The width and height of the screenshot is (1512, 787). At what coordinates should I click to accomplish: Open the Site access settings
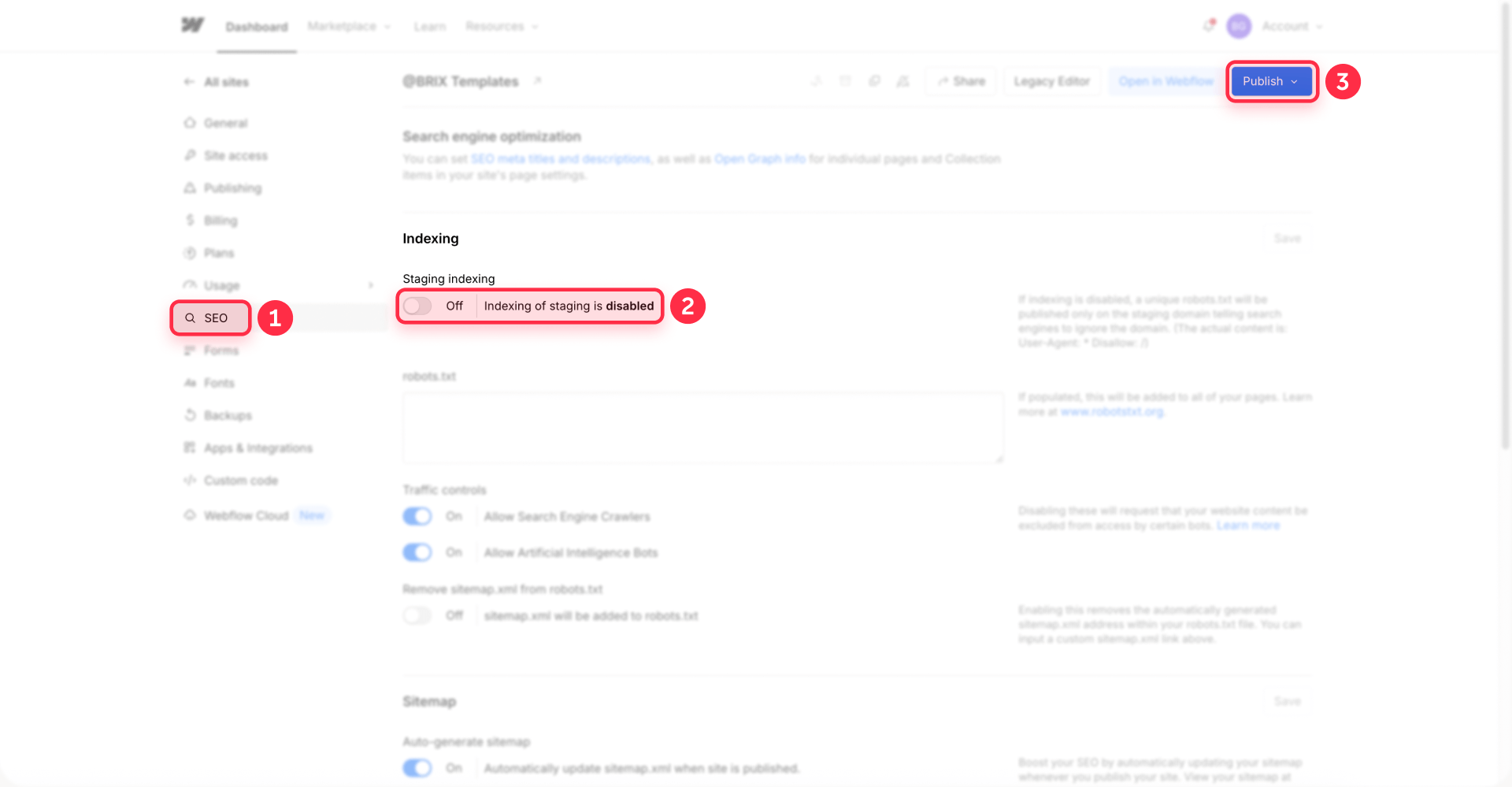tap(234, 155)
